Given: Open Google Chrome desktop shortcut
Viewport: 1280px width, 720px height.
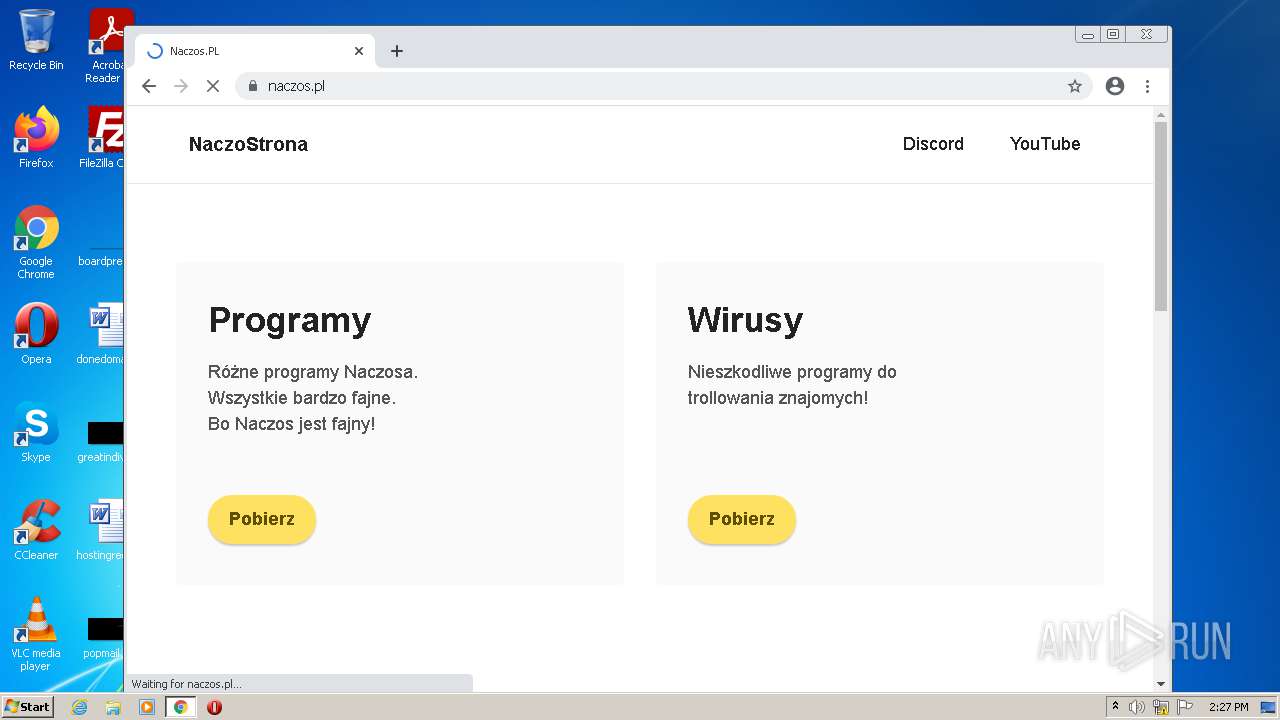Looking at the screenshot, I should tap(36, 242).
